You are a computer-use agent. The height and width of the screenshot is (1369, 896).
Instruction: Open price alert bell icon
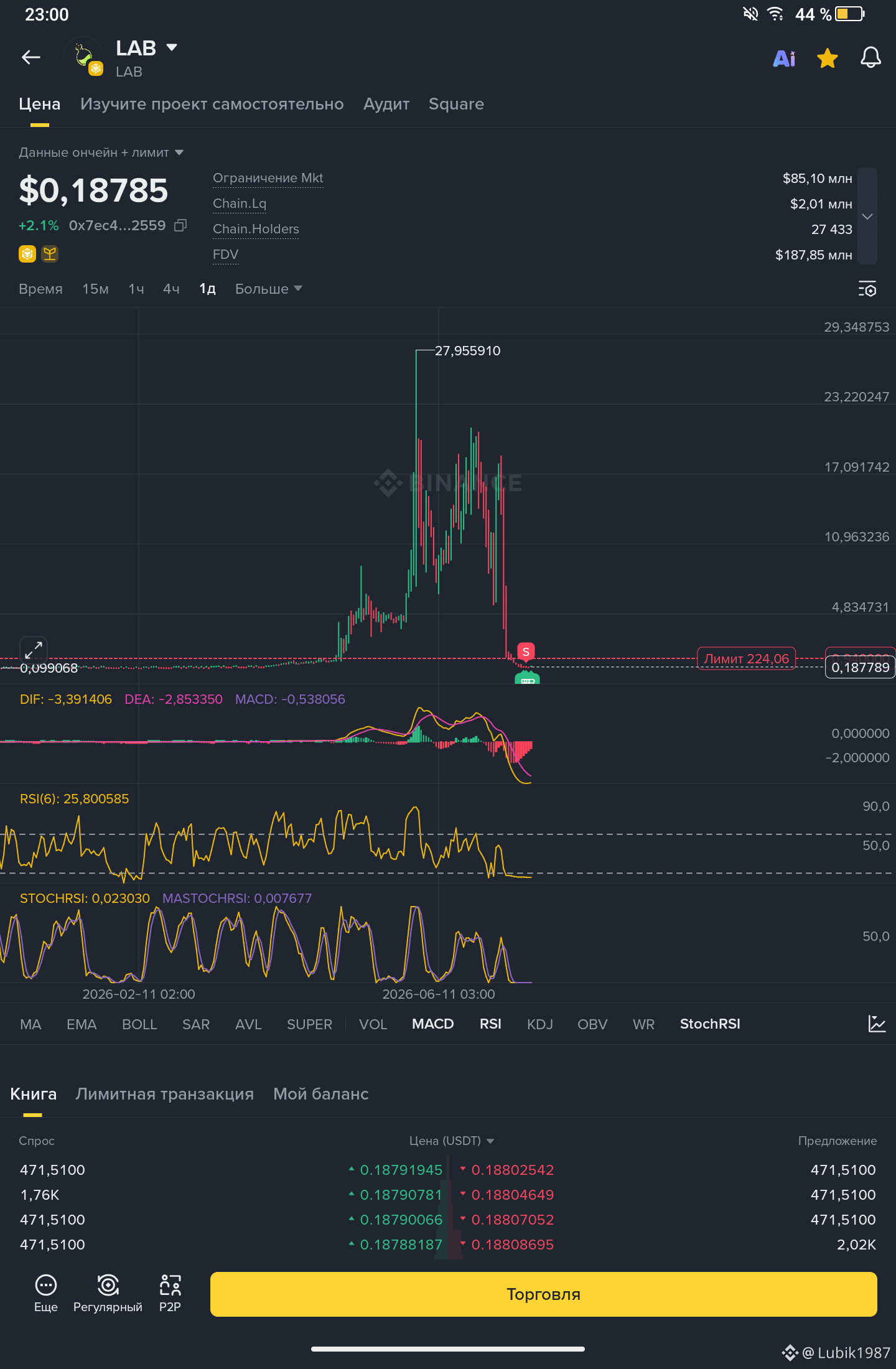(x=870, y=58)
